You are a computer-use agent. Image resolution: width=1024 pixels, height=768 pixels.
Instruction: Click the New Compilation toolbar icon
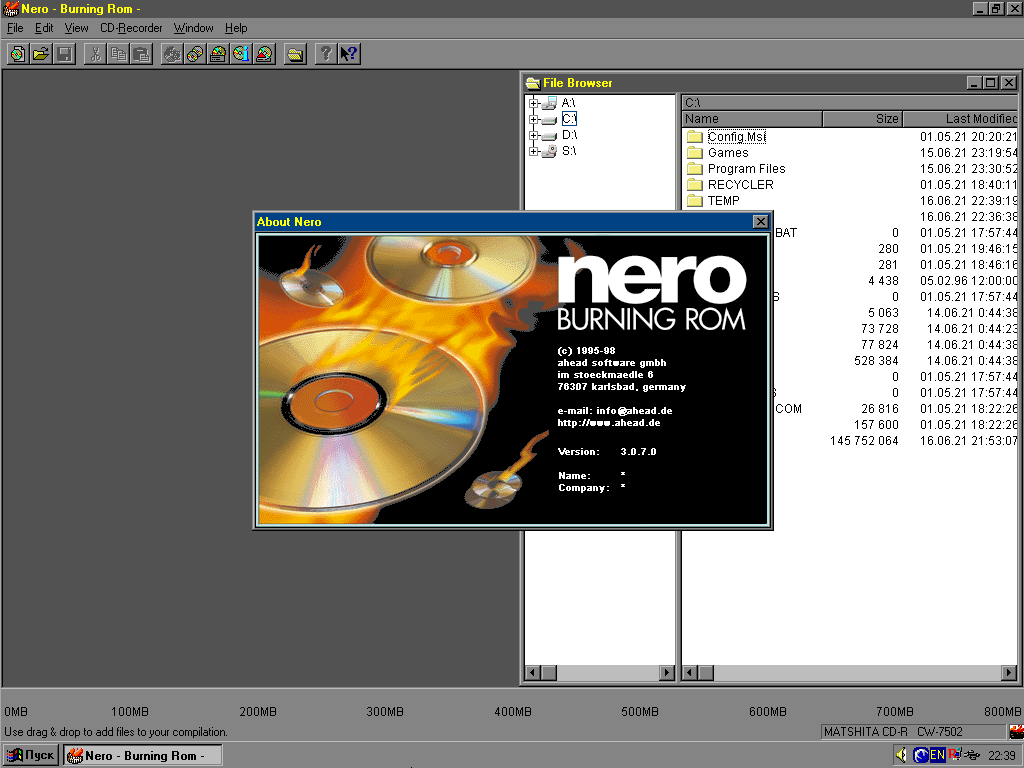pyautogui.click(x=18, y=54)
